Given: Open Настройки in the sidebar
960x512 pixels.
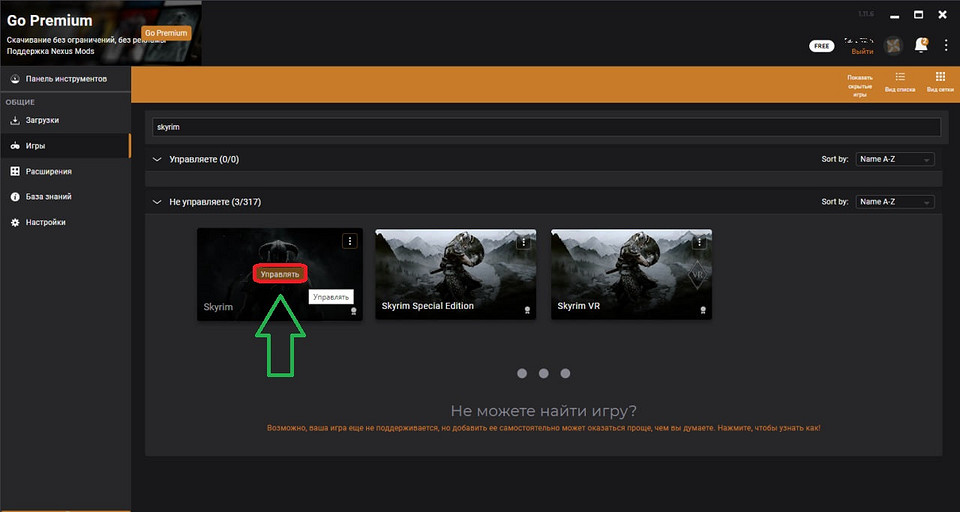Looking at the screenshot, I should point(45,222).
